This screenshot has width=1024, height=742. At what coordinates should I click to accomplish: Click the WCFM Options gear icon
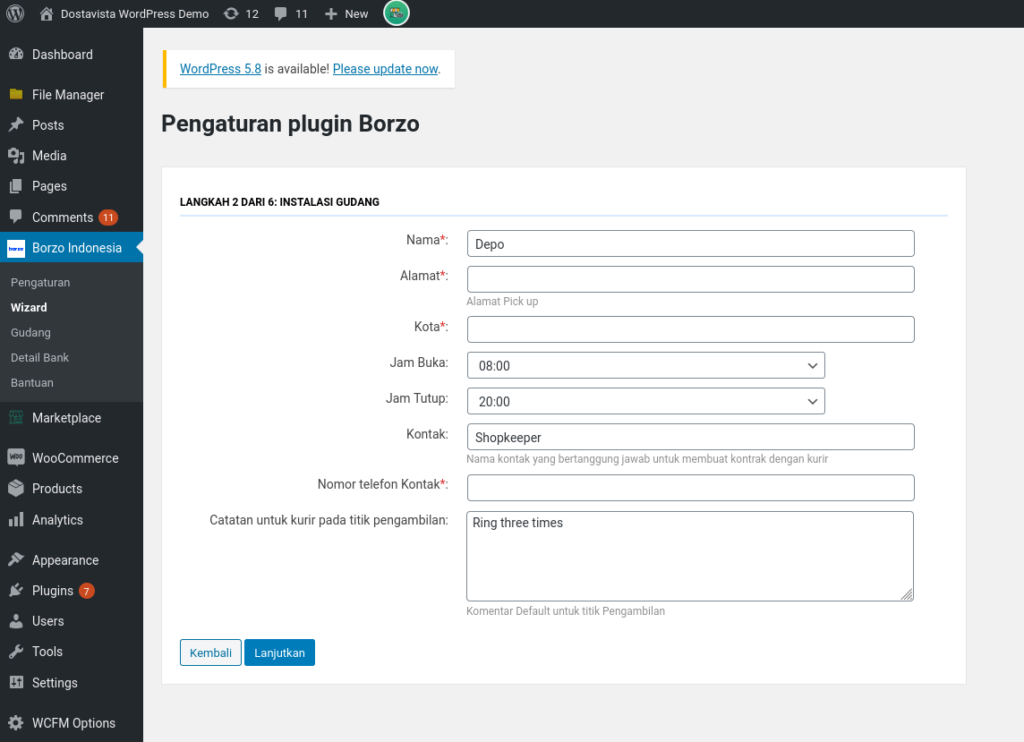(x=16, y=723)
